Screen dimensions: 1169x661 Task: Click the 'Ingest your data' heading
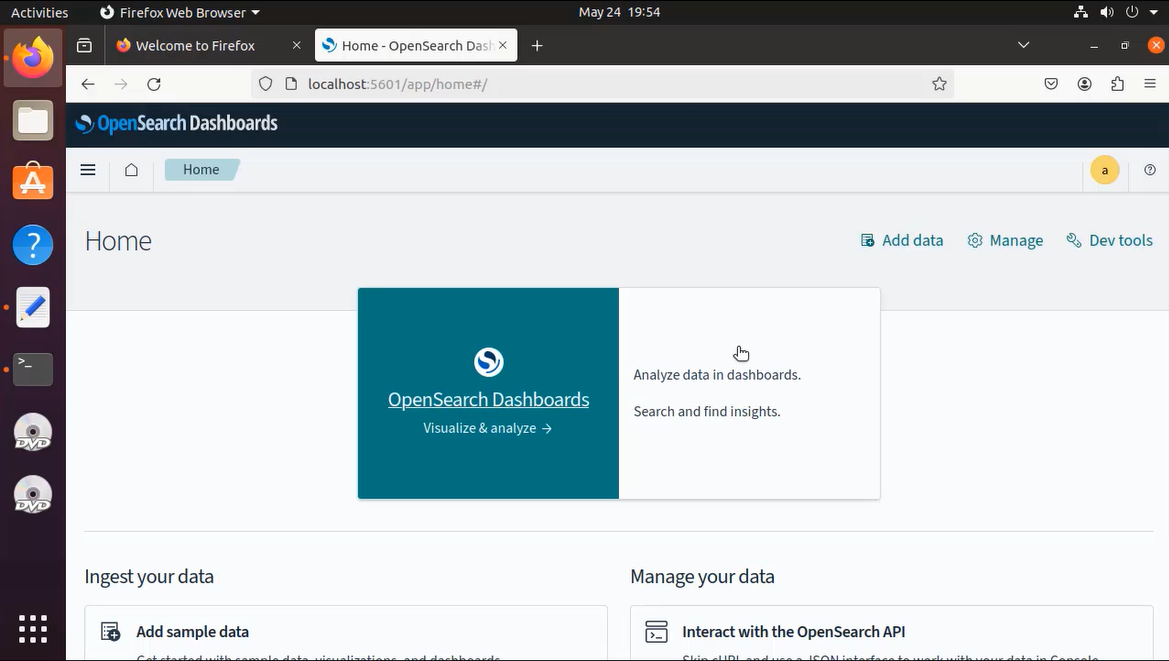pos(149,577)
